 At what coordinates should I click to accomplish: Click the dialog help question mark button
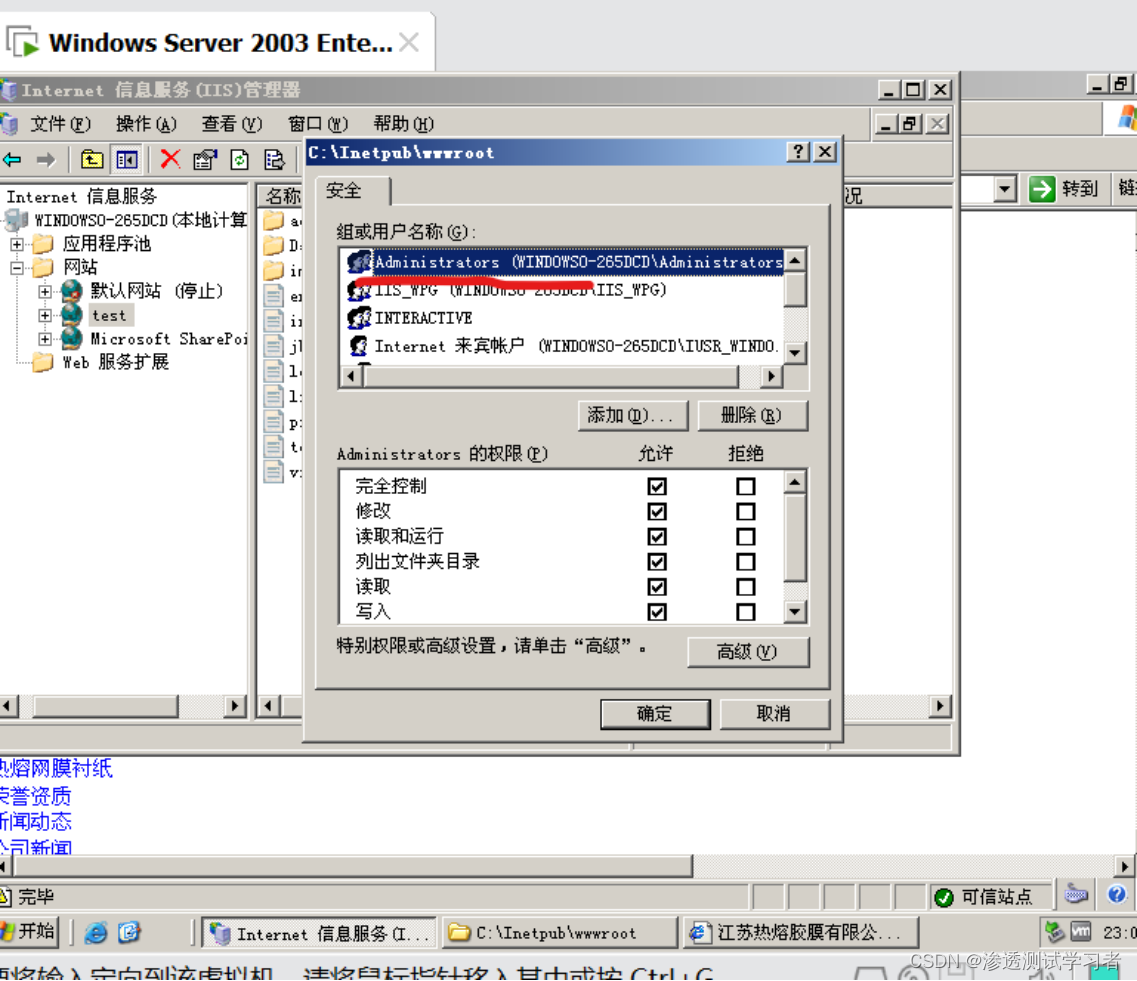click(x=798, y=152)
